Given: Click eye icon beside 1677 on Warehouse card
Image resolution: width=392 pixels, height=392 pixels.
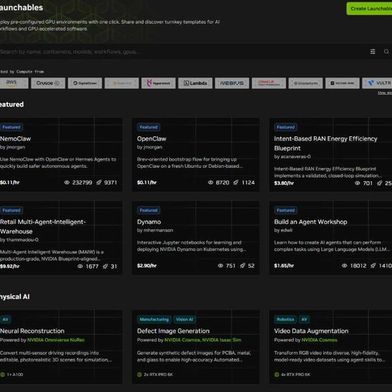Looking at the screenshot, I should tap(80, 266).
